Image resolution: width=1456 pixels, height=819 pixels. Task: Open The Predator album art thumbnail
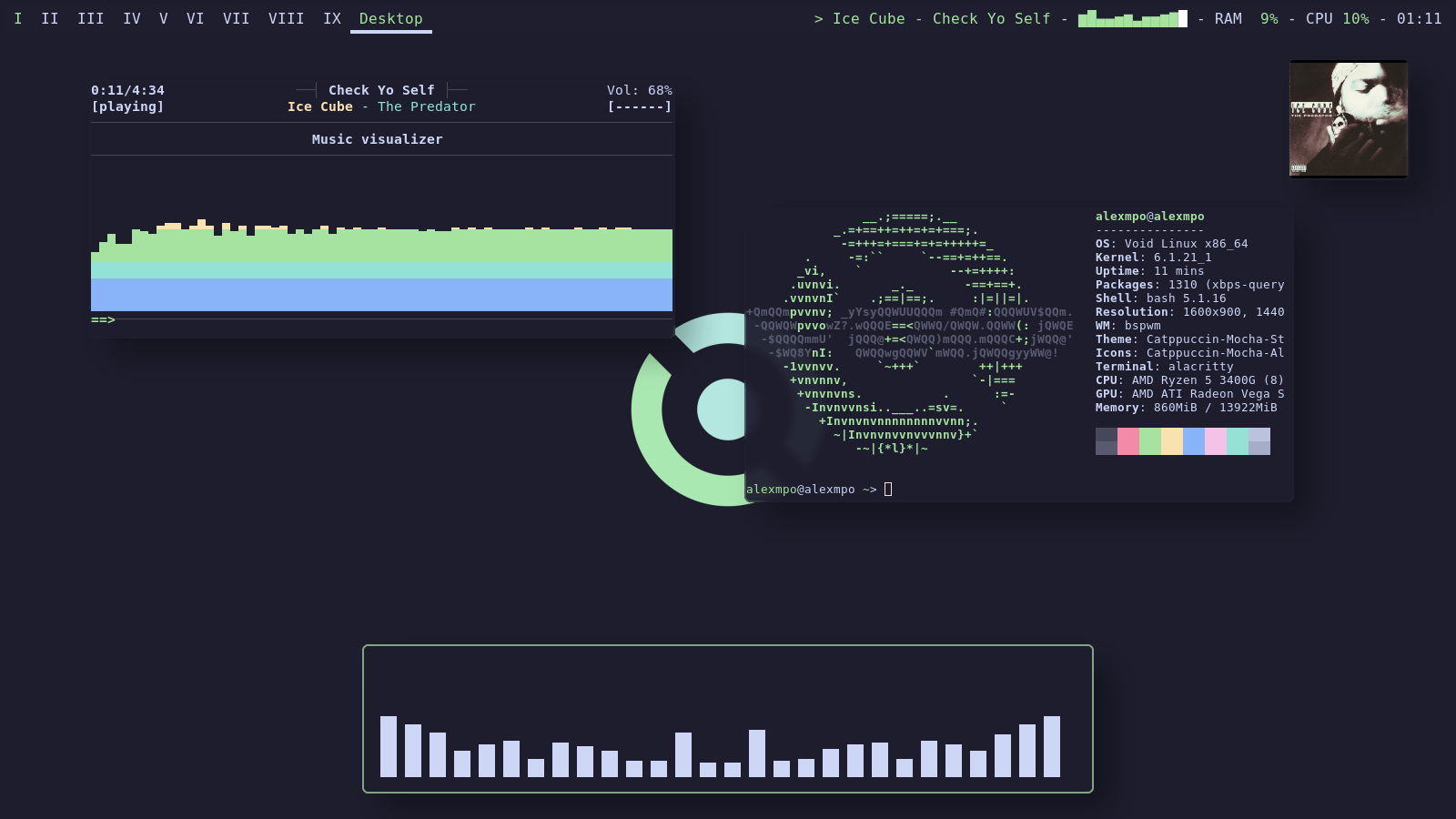(1348, 119)
